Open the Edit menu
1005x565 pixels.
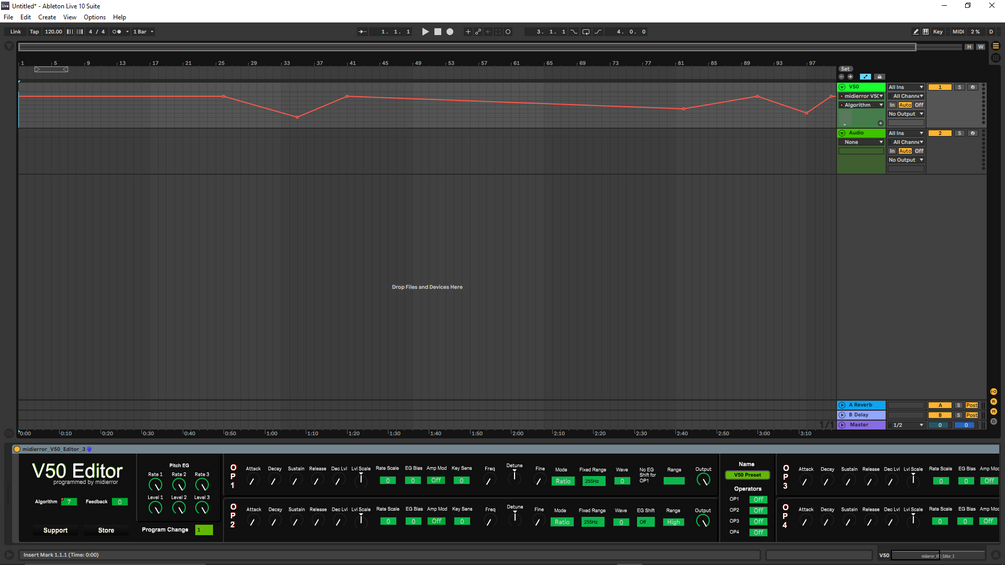tap(26, 17)
